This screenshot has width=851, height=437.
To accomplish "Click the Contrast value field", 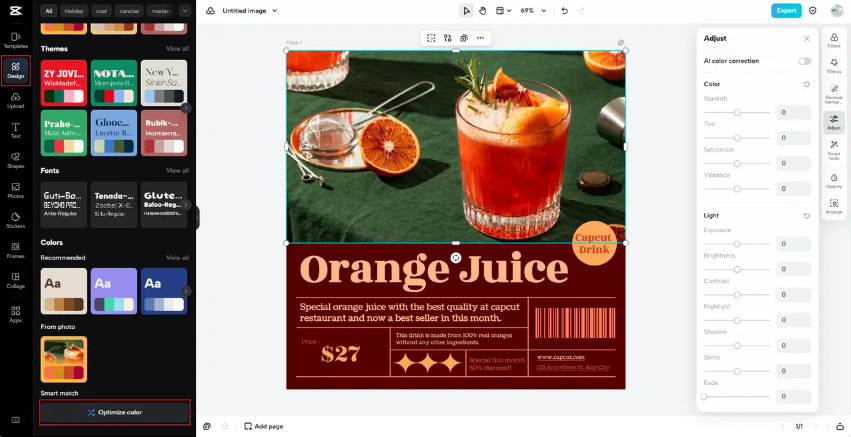I will point(793,295).
